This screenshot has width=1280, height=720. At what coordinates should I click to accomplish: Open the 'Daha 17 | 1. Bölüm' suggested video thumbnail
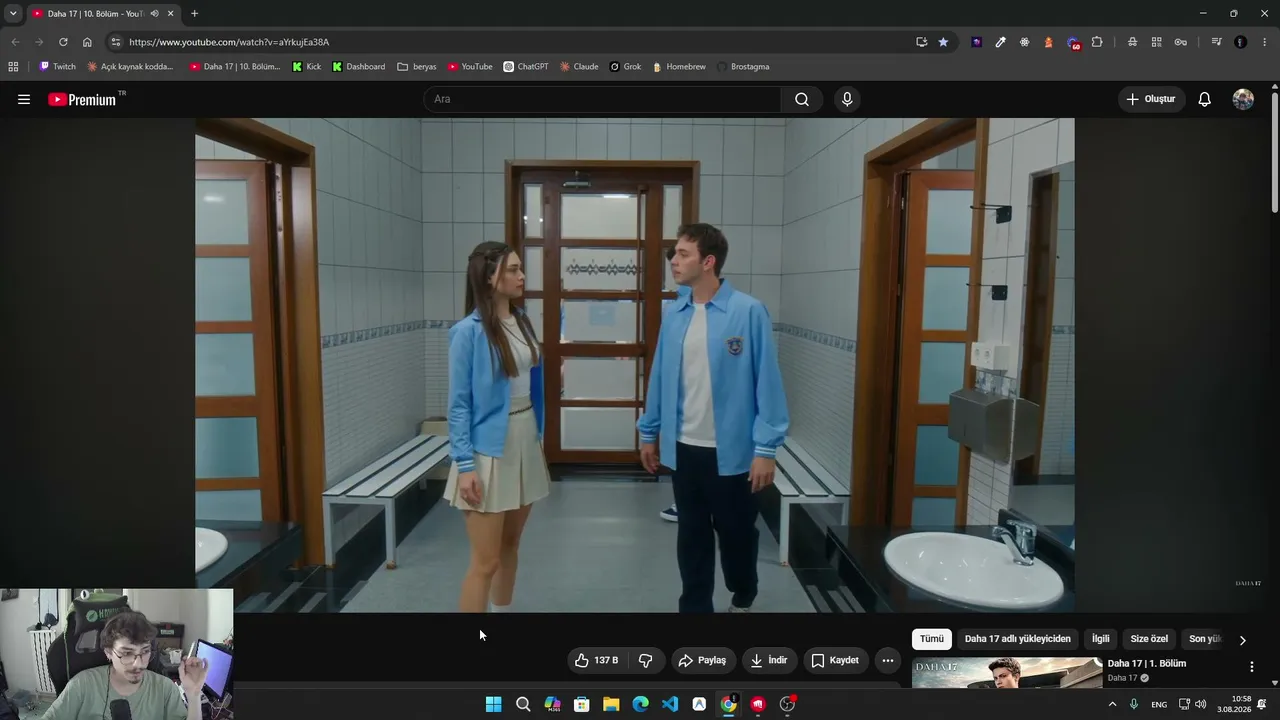1007,672
